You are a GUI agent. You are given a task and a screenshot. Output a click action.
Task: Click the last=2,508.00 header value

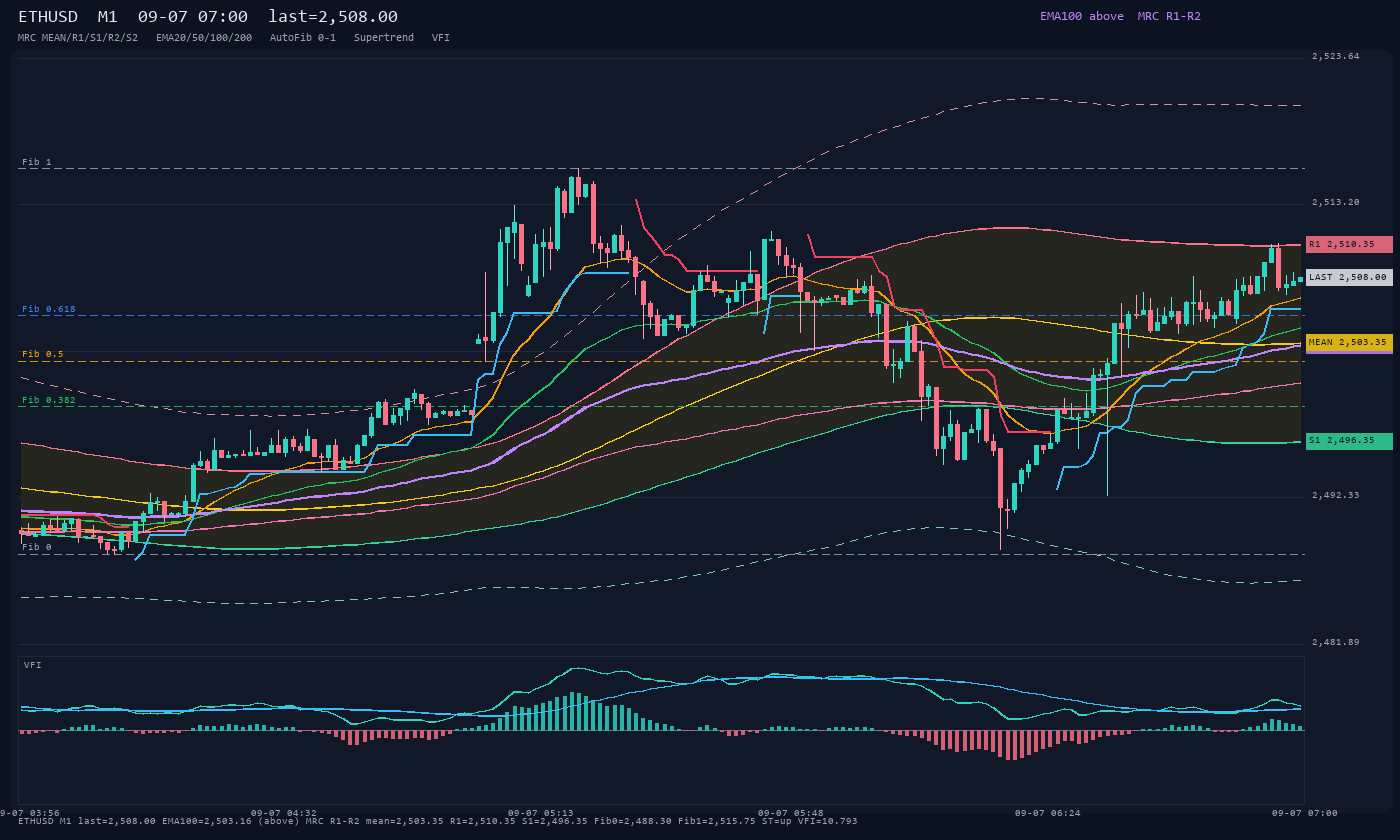tap(333, 17)
